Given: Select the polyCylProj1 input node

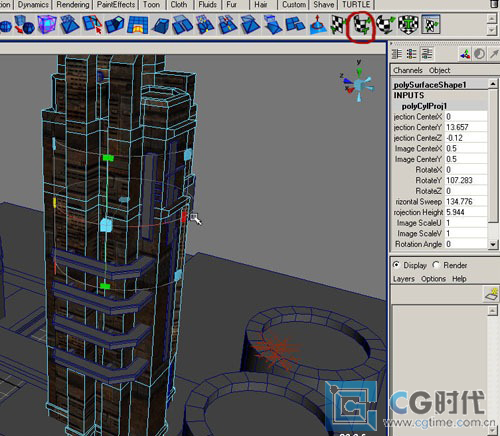Looking at the screenshot, I should click(424, 106).
